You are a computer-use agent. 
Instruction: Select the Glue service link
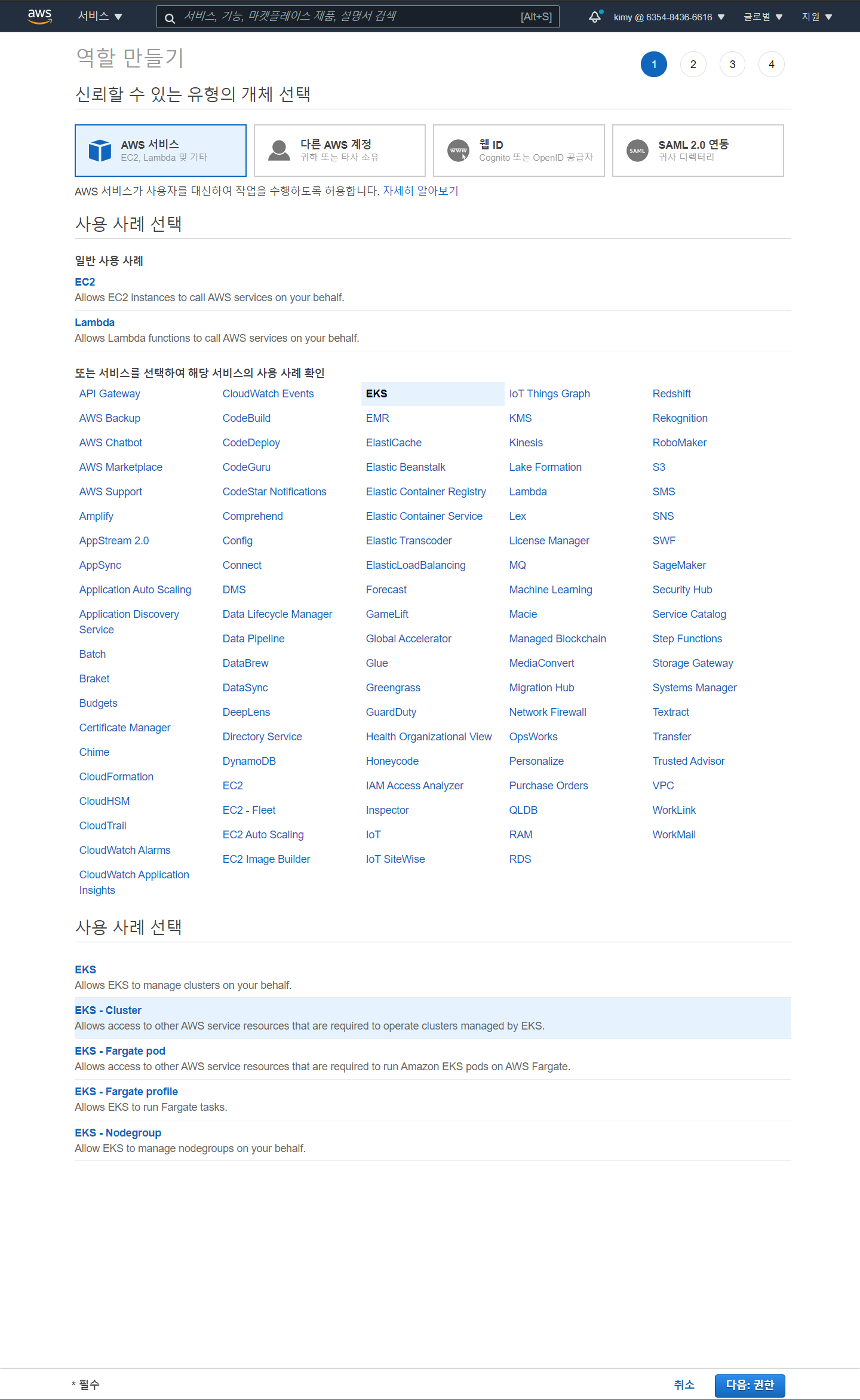tap(377, 663)
